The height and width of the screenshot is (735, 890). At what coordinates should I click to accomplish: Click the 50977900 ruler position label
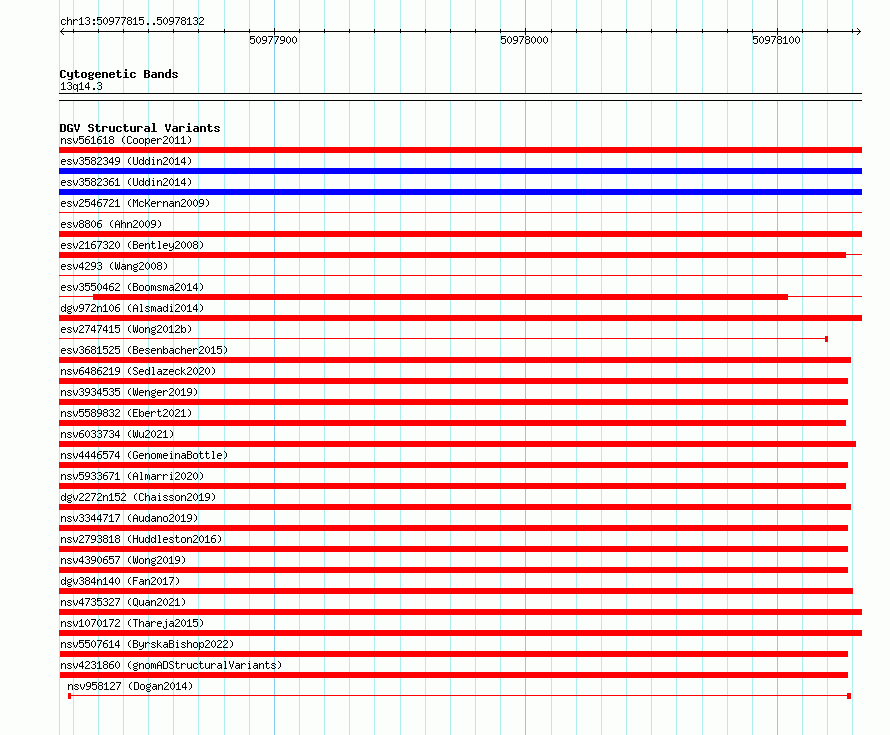click(x=274, y=40)
